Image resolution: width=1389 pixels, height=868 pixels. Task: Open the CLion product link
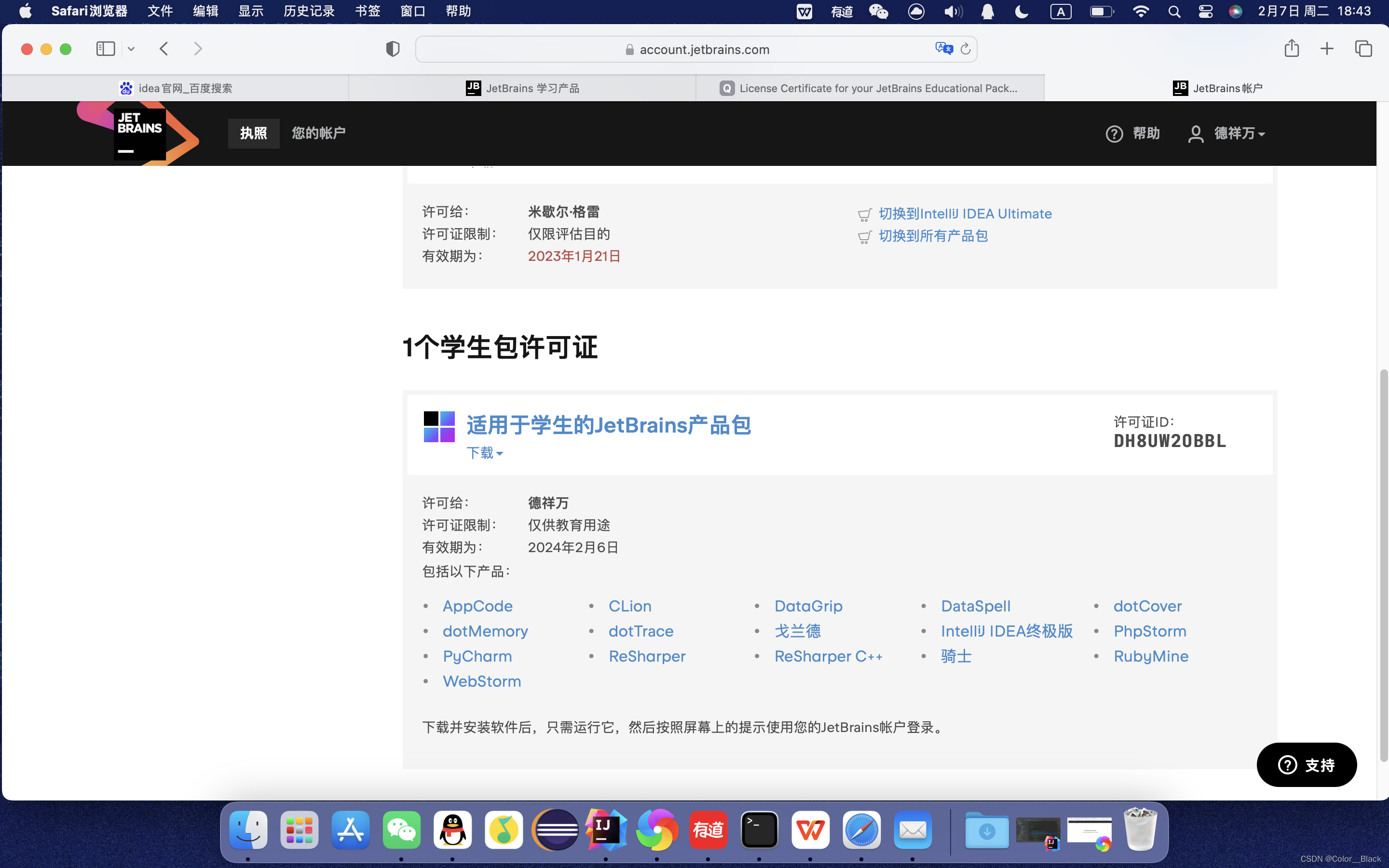630,606
